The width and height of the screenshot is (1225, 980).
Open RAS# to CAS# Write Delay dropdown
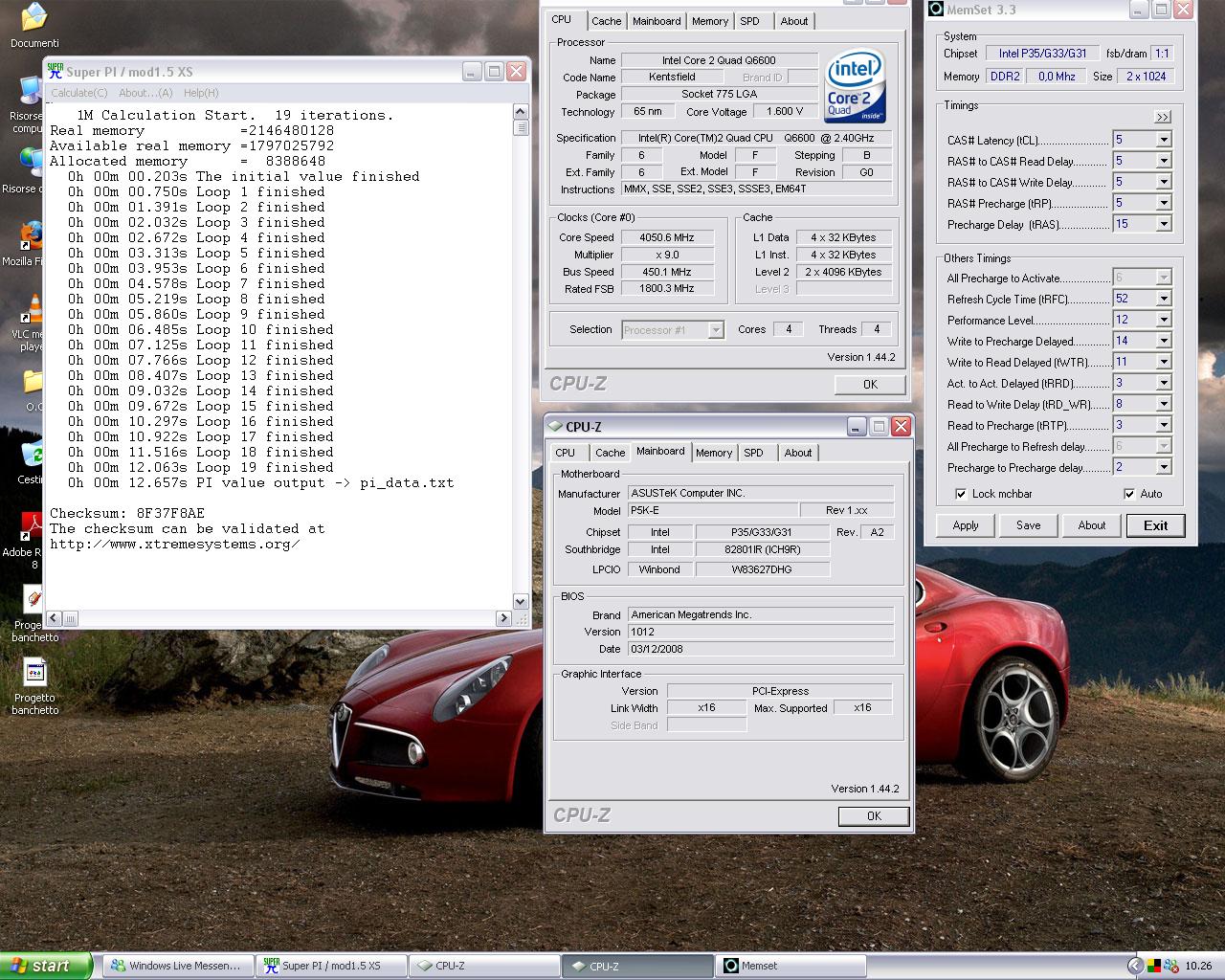pos(1164,182)
